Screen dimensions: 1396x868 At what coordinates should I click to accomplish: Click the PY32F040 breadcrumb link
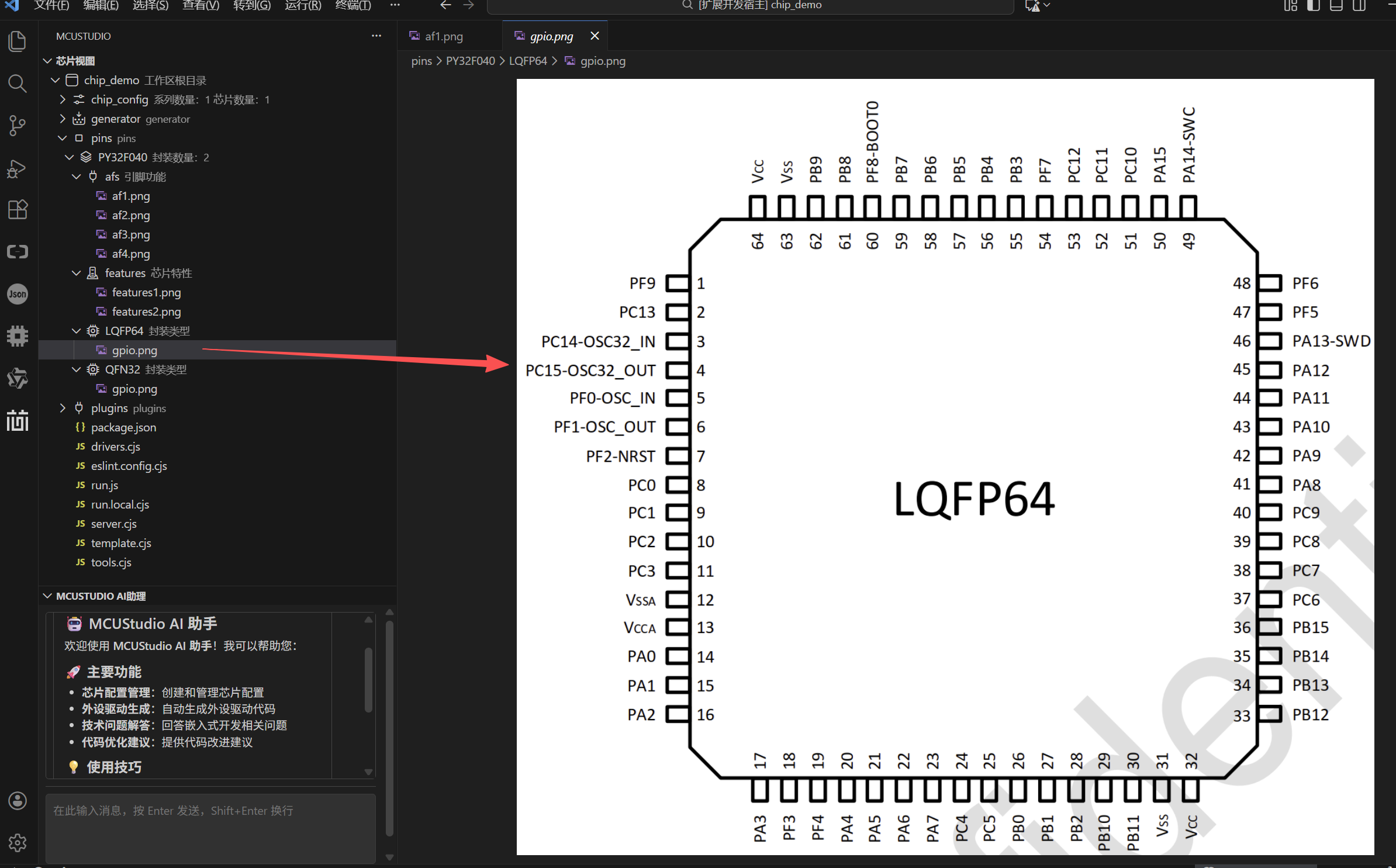470,61
